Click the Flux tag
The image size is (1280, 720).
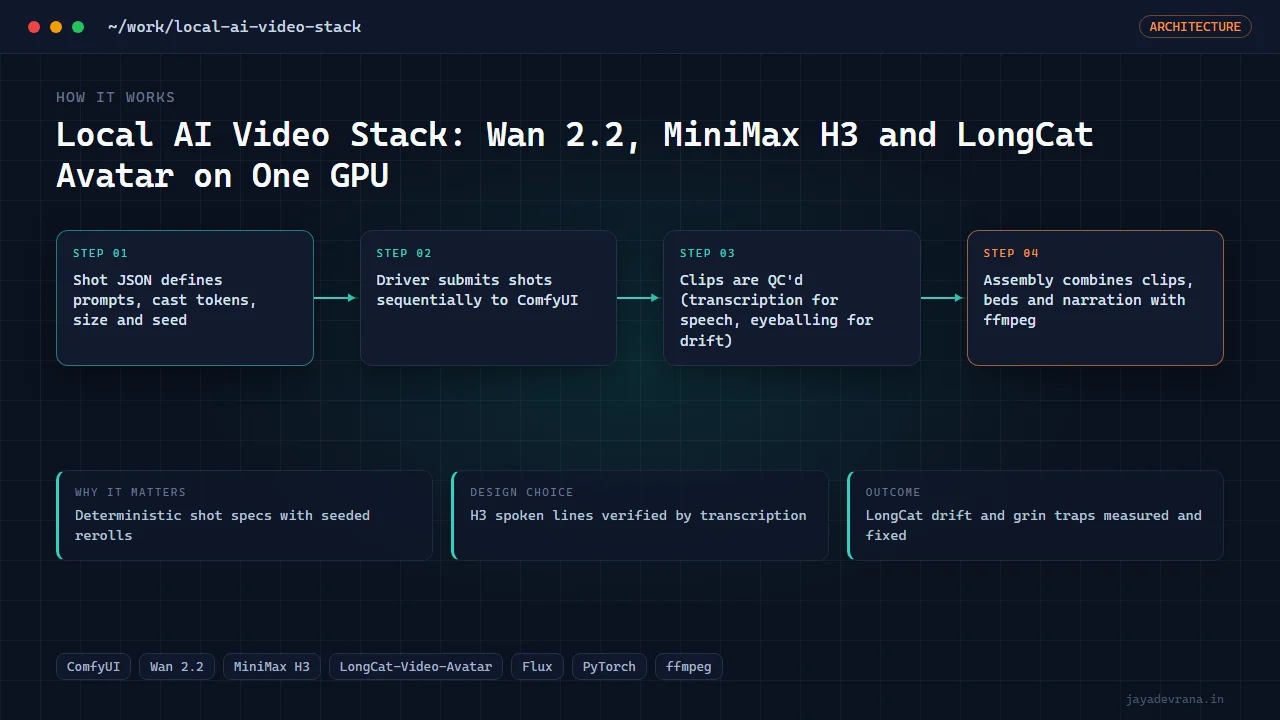pos(537,666)
